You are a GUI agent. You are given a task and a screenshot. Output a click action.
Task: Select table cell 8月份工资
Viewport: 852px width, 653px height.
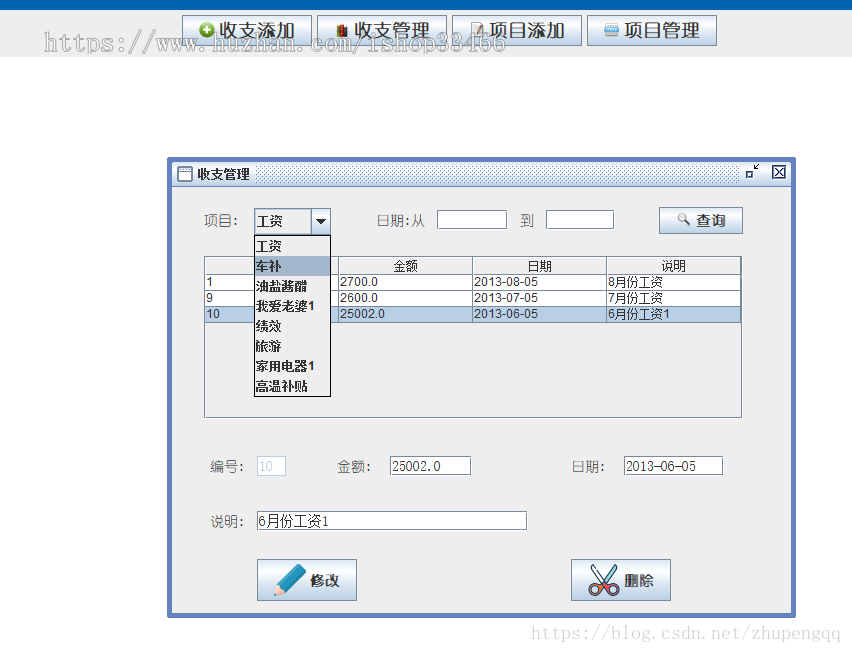point(674,282)
